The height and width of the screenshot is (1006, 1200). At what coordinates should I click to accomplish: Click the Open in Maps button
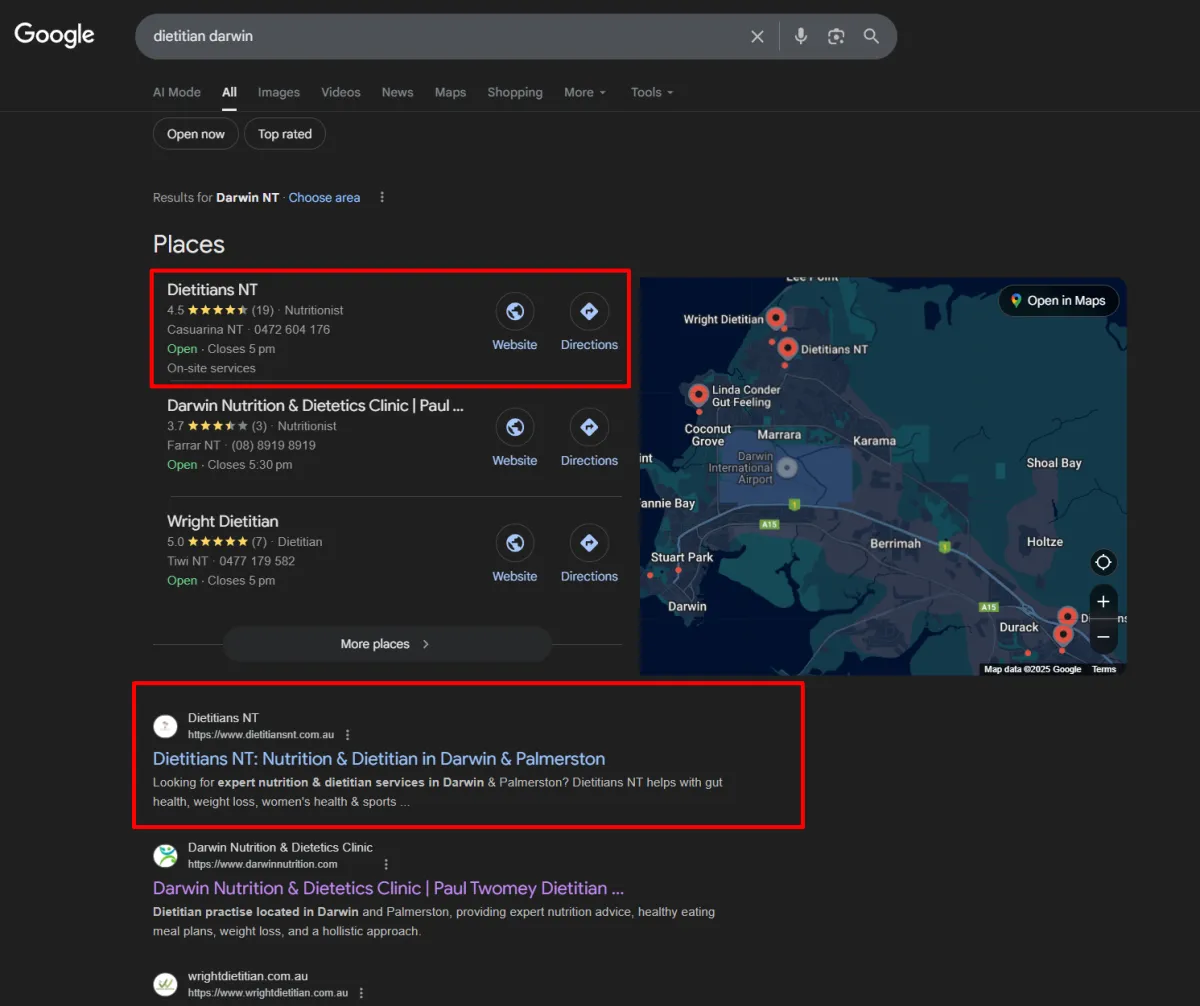[1058, 301]
